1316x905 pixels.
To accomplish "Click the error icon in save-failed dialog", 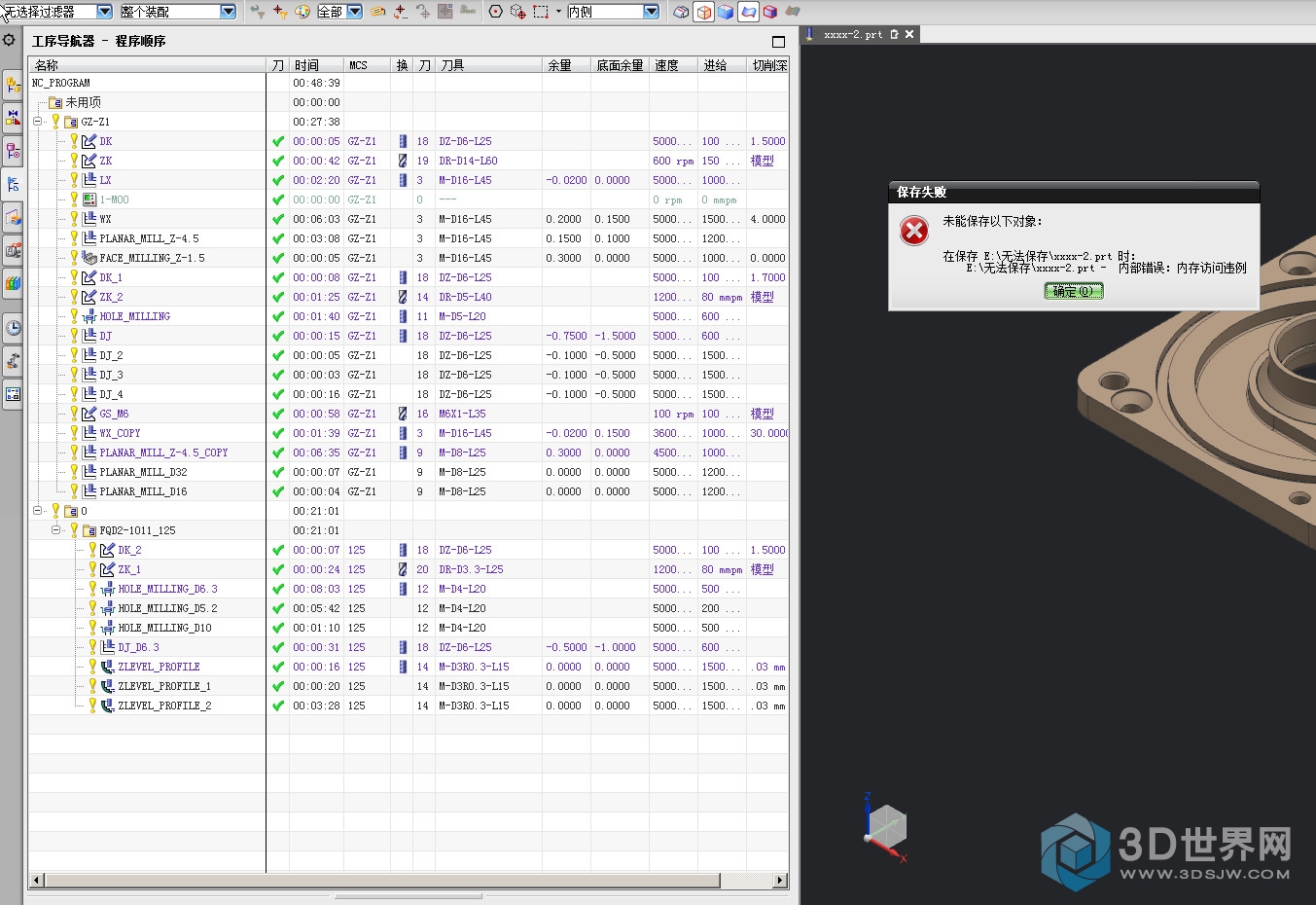I will [914, 231].
